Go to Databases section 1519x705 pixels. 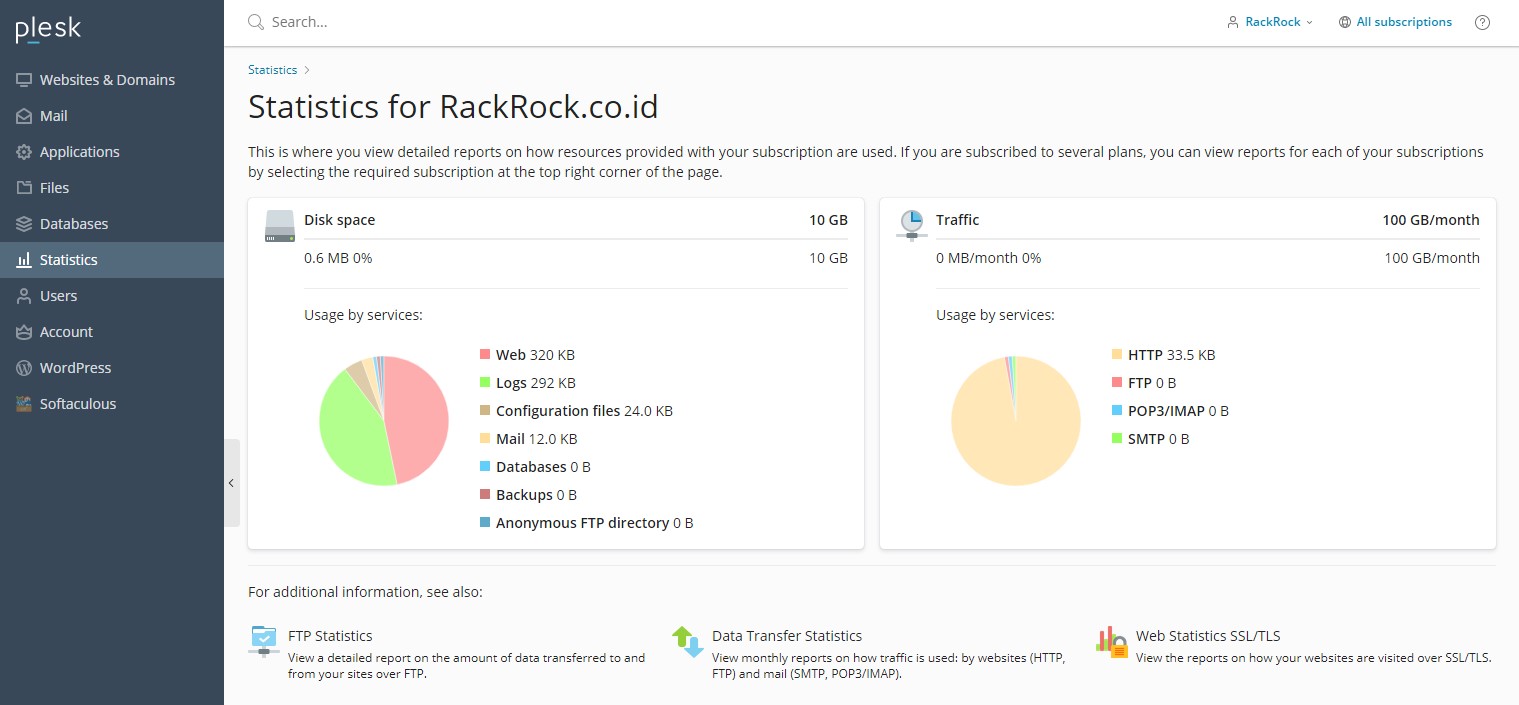[112, 224]
